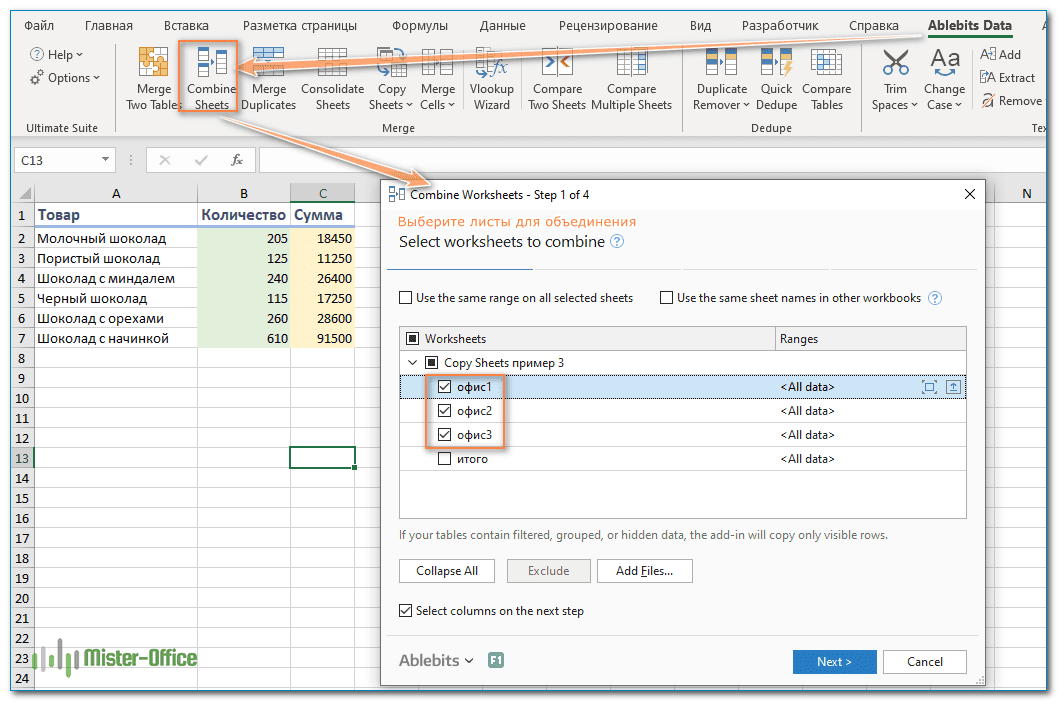Open the Данные ribbon tab
1058x702 pixels.
click(502, 25)
